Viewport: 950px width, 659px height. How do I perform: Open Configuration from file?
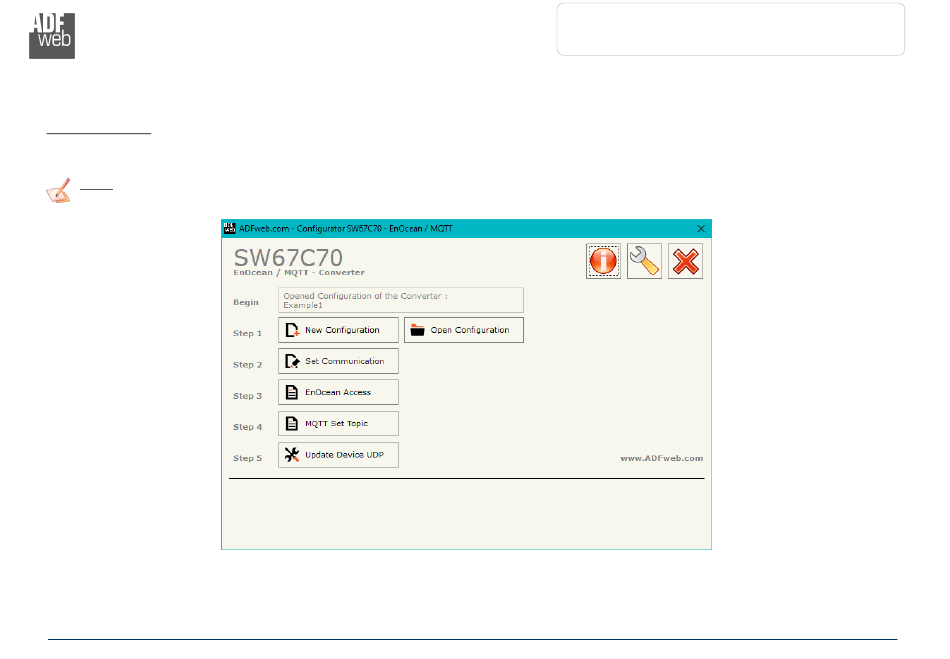(463, 330)
